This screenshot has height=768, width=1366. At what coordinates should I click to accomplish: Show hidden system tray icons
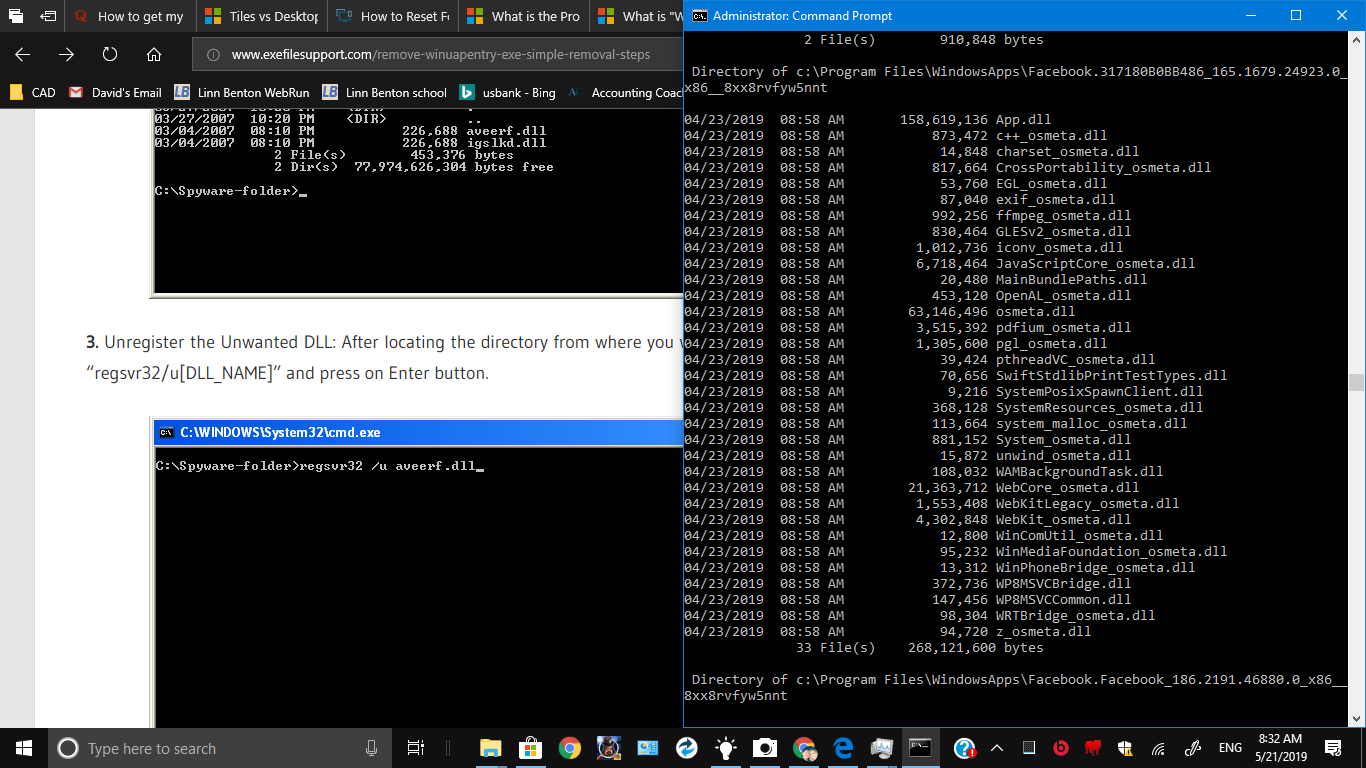coord(997,748)
